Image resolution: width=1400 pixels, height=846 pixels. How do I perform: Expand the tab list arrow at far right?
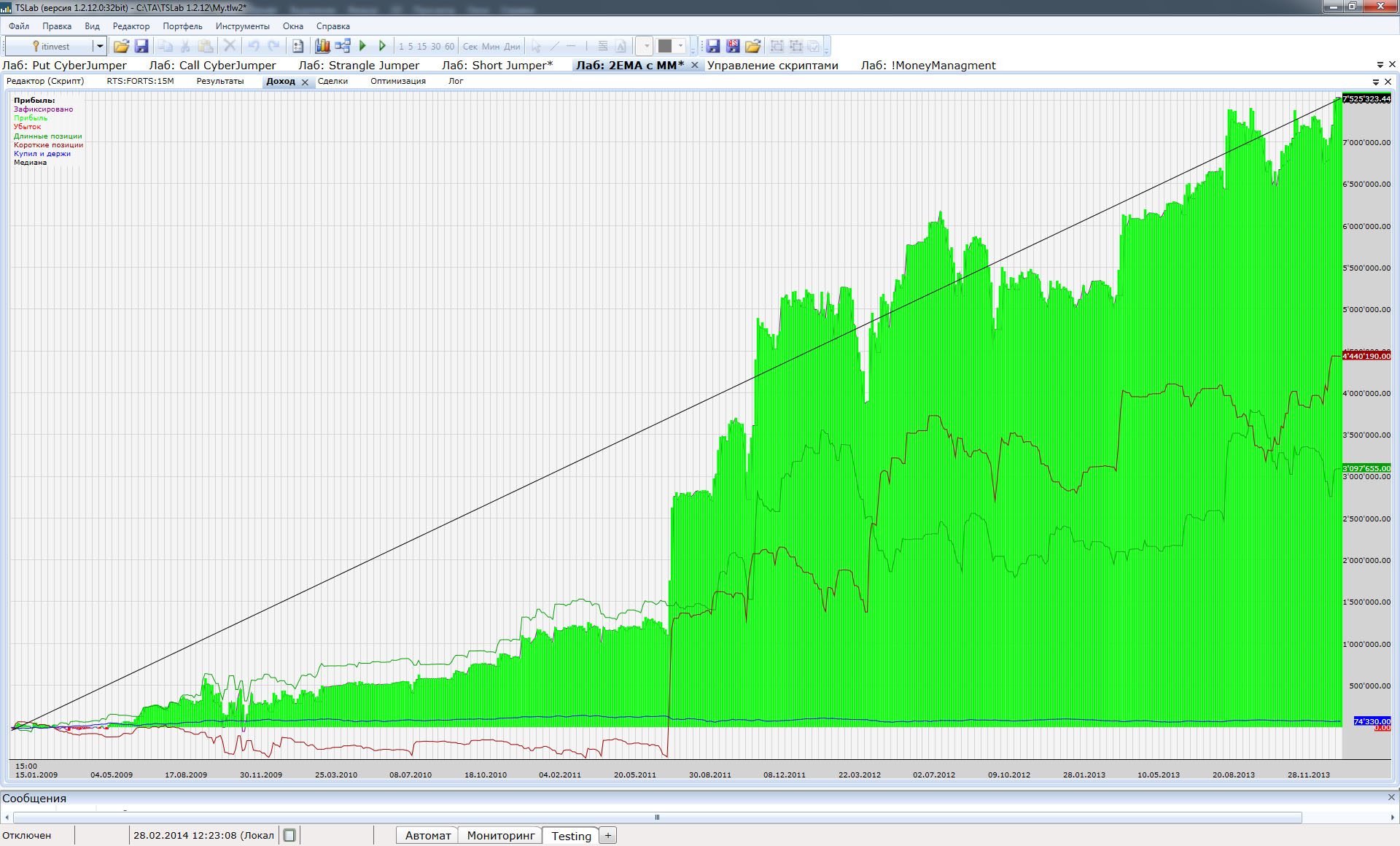(x=1380, y=65)
